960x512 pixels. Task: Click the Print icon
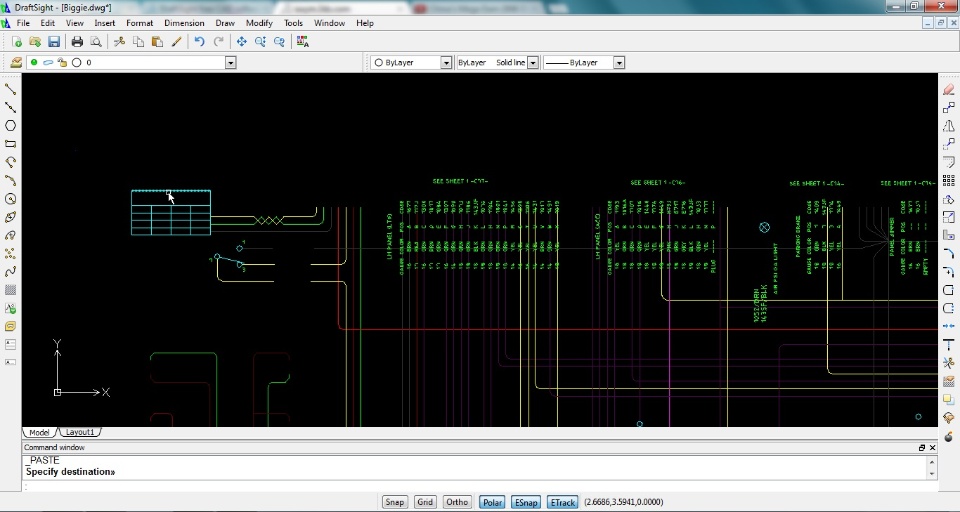click(77, 42)
